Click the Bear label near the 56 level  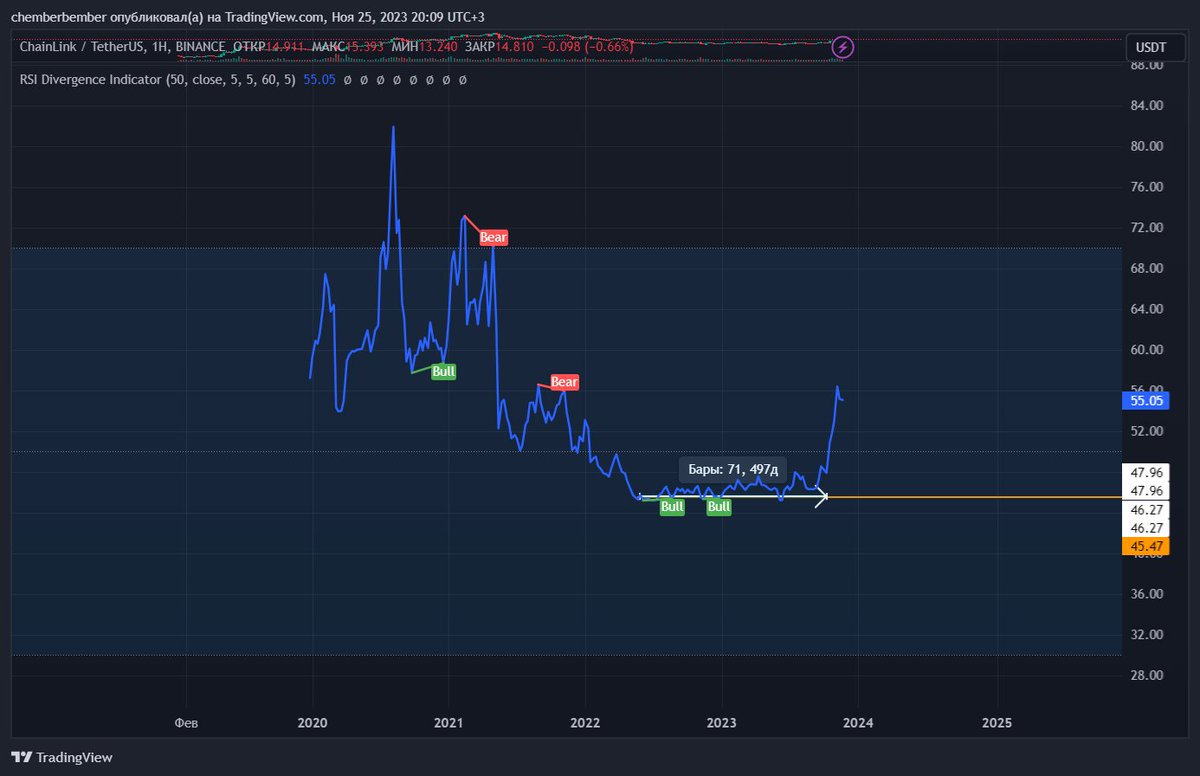coord(565,382)
